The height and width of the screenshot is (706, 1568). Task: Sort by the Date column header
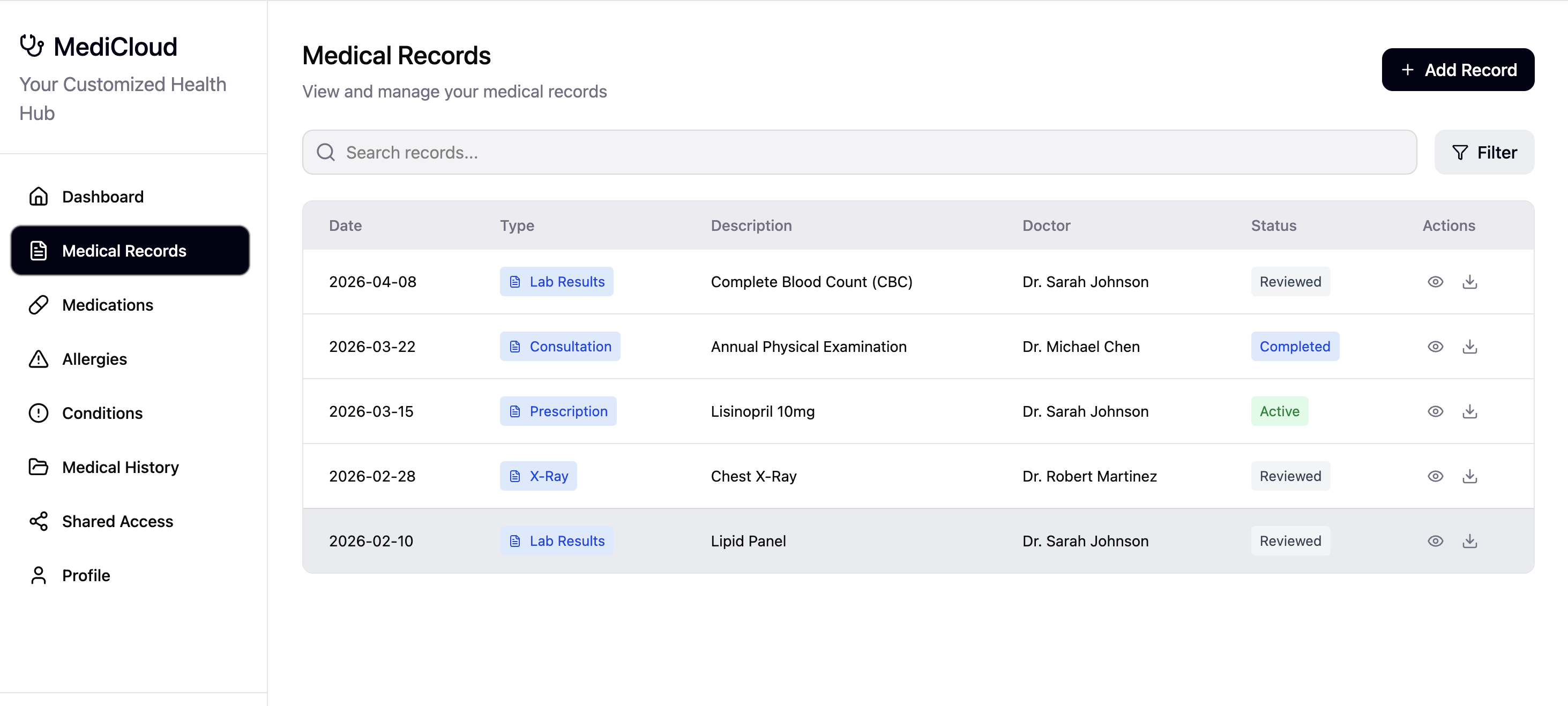click(x=345, y=226)
